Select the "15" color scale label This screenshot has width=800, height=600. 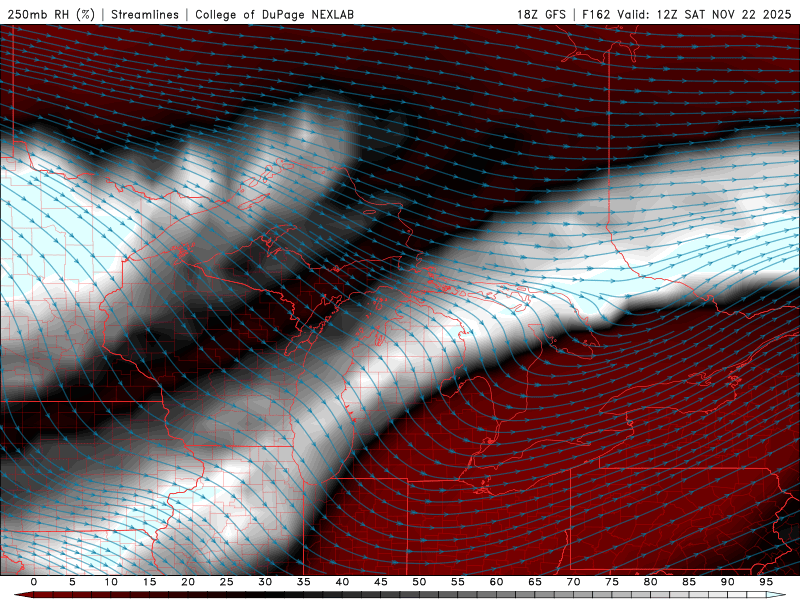(x=149, y=582)
